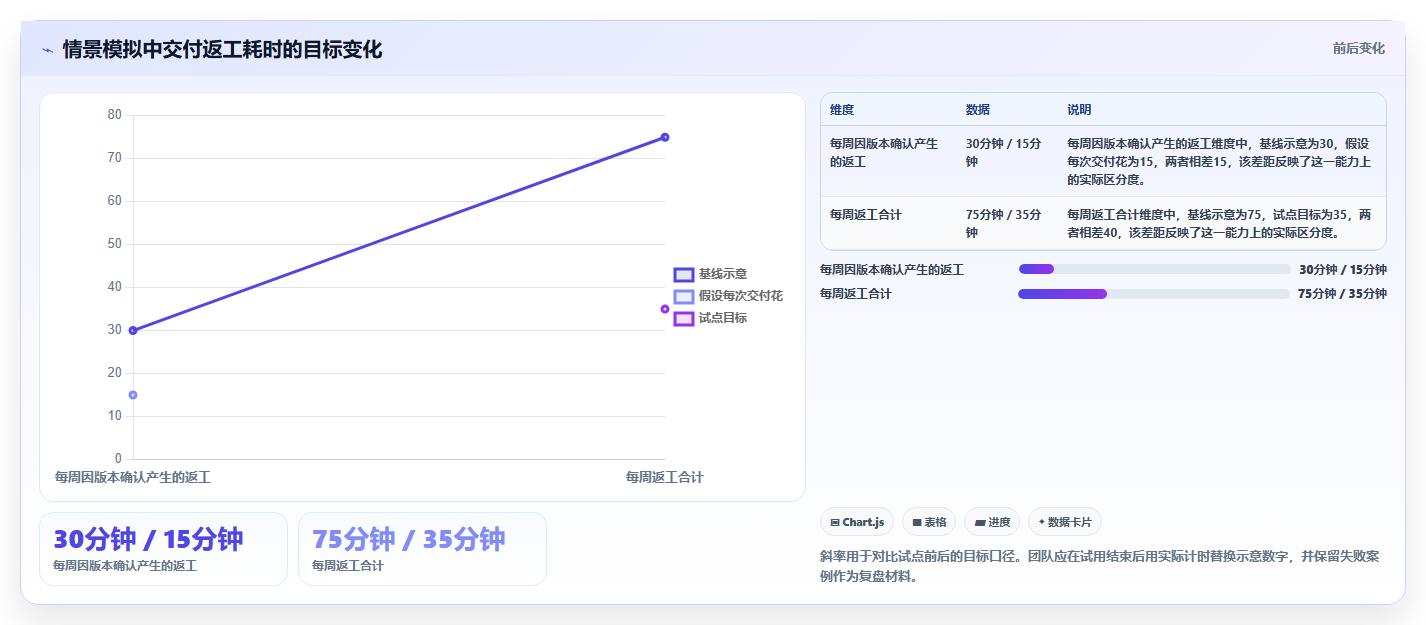The width and height of the screenshot is (1426, 625).
Task: Click the footer note starting with 斜率用于对比
Action: click(x=1100, y=566)
